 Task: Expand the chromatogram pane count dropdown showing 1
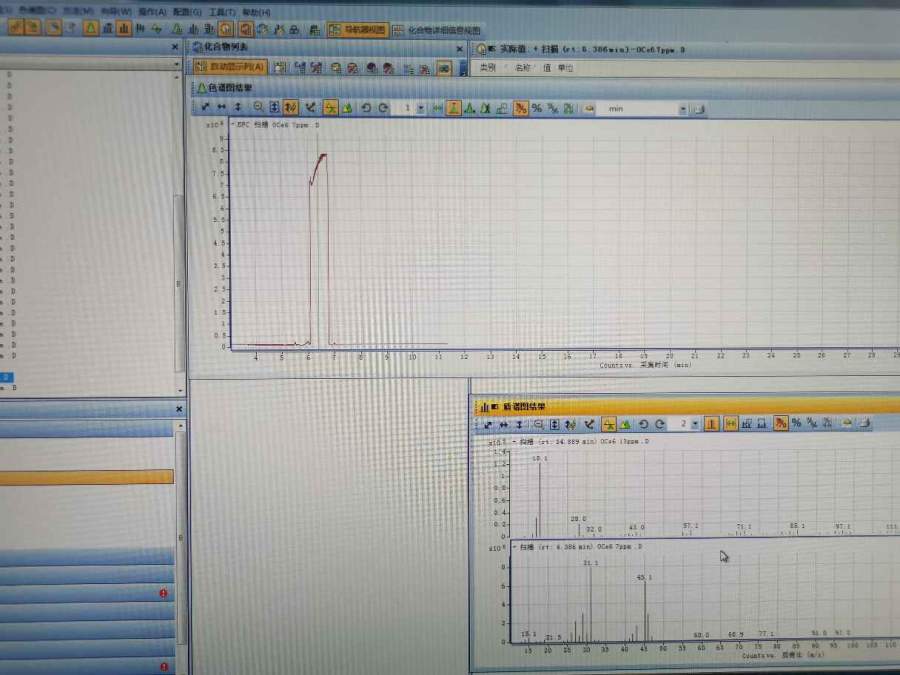420,108
